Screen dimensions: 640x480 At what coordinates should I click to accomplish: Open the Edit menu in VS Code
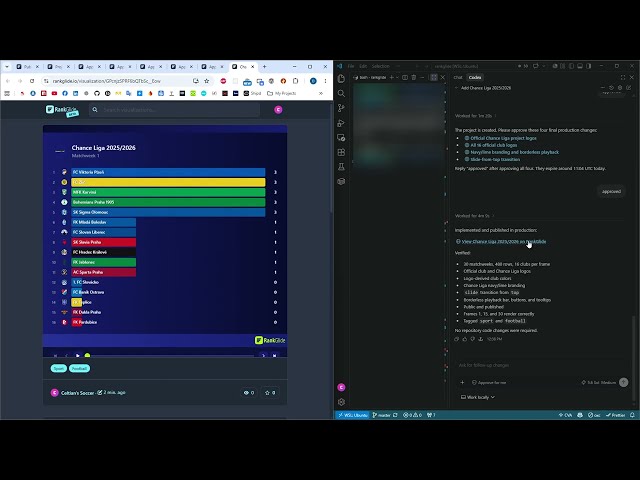pos(363,66)
